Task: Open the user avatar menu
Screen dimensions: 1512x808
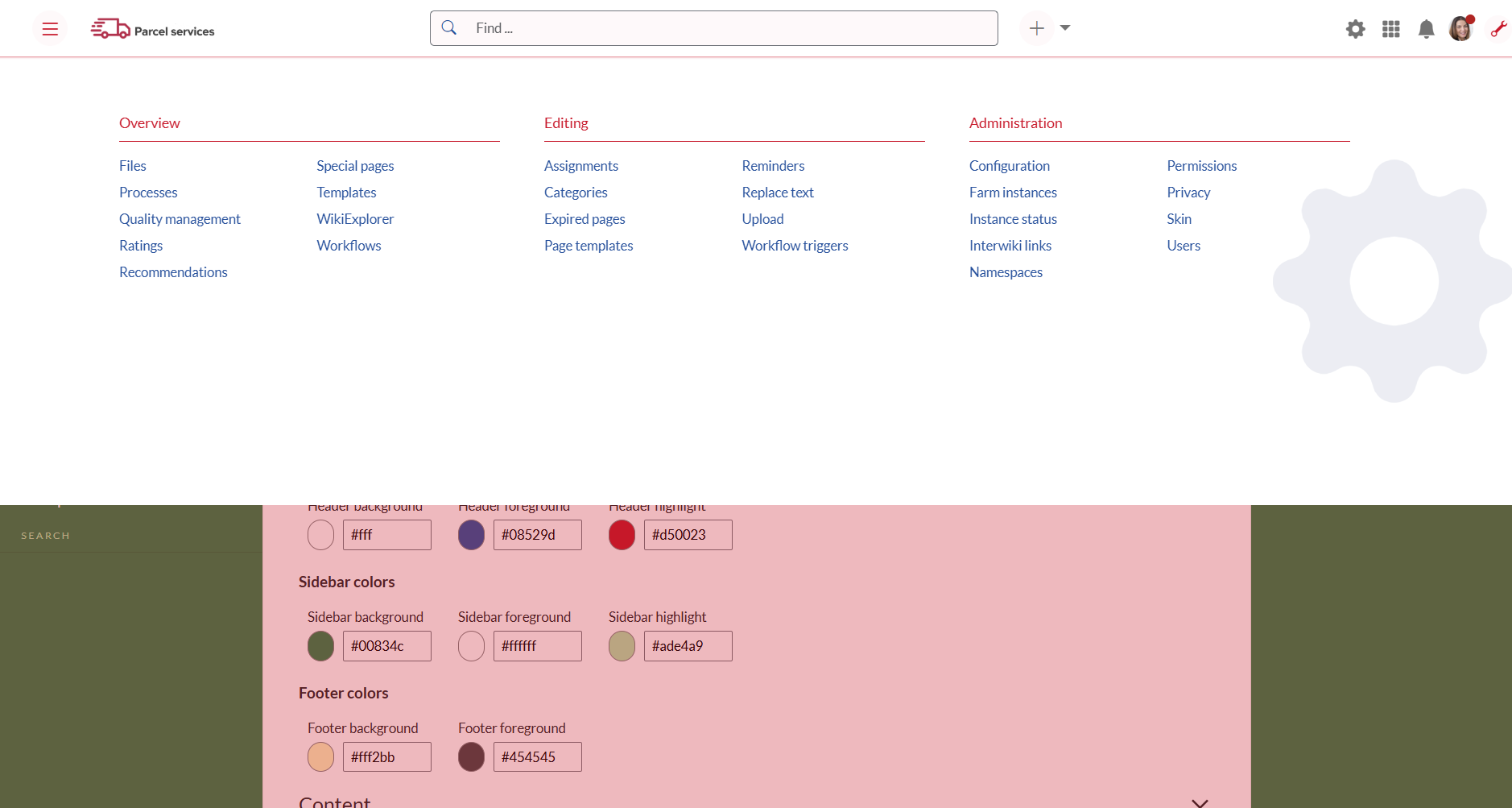Action: tap(1460, 29)
